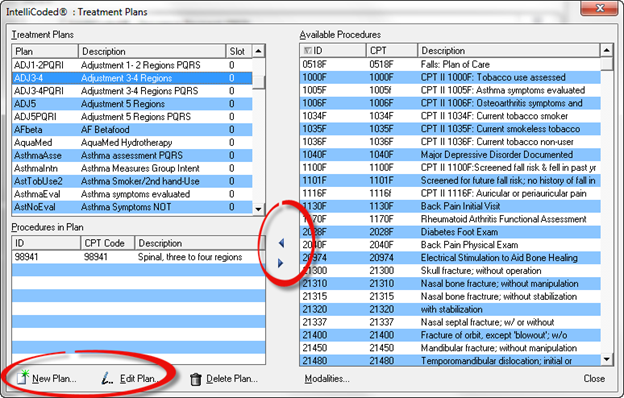The image size is (624, 398).
Task: Select the ADJ5 Adjustment 5 Regions plan
Action: click(x=132, y=104)
